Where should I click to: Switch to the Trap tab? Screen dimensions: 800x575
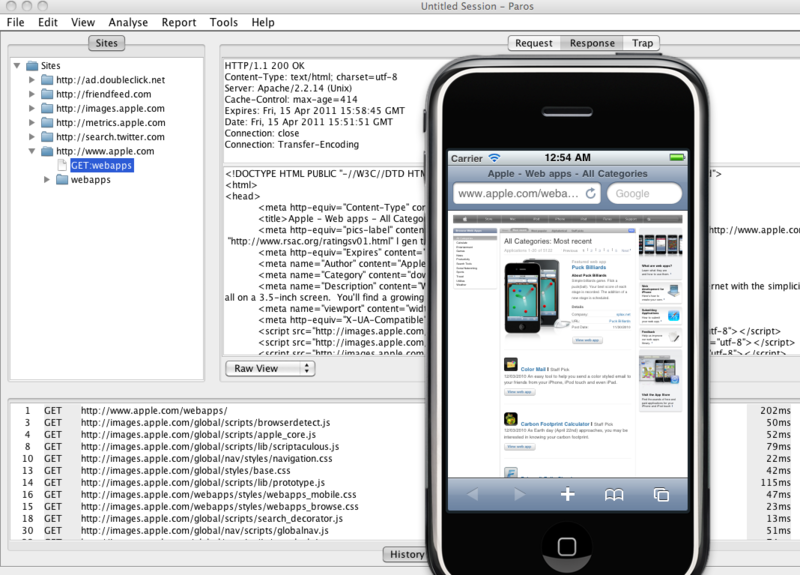point(642,43)
